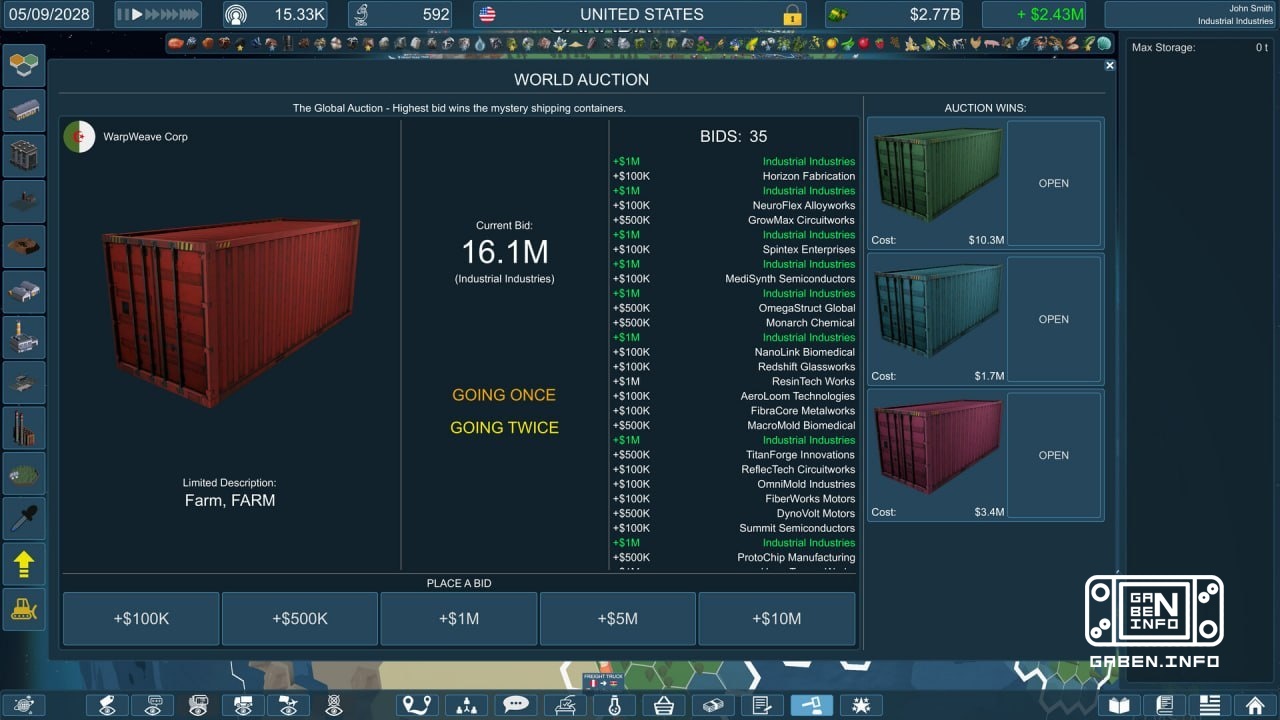This screenshot has height=720, width=1280.
Task: Click the game speed playback control
Action: coord(156,15)
